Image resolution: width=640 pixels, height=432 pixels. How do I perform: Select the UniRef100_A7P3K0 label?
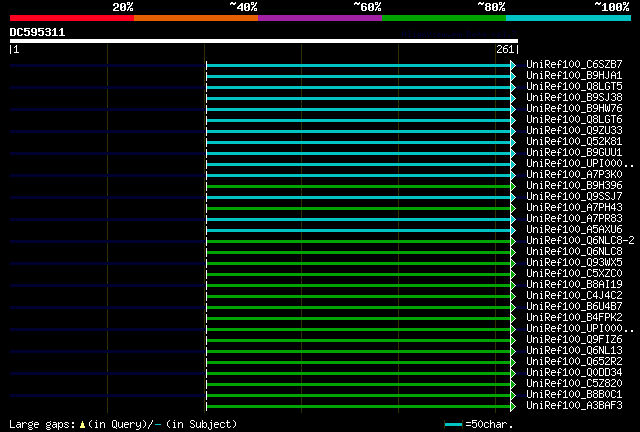(x=574, y=174)
